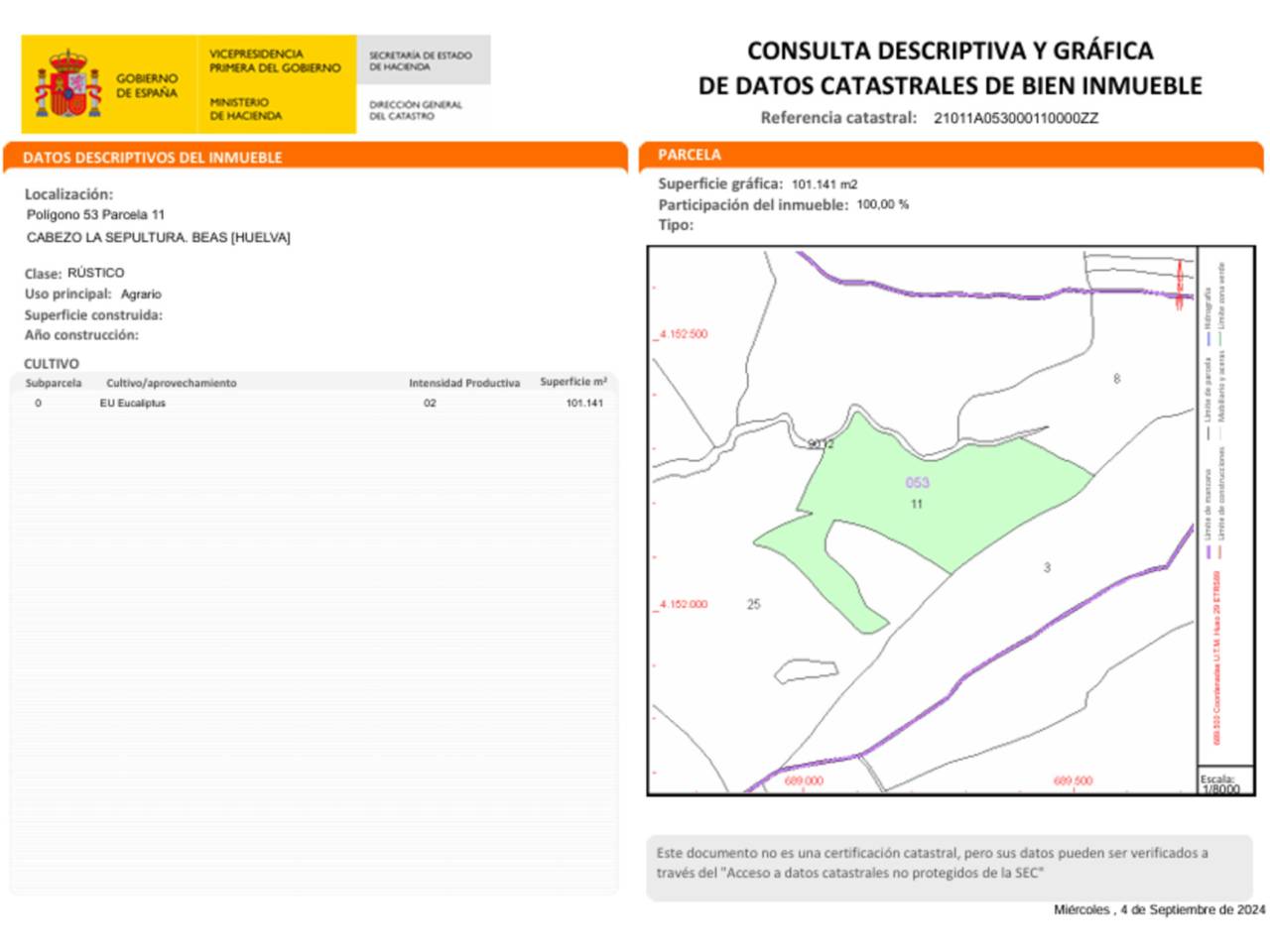Click the 'Escala: 1/8000' scale box
The width and height of the screenshot is (1270, 952).
point(1226,780)
